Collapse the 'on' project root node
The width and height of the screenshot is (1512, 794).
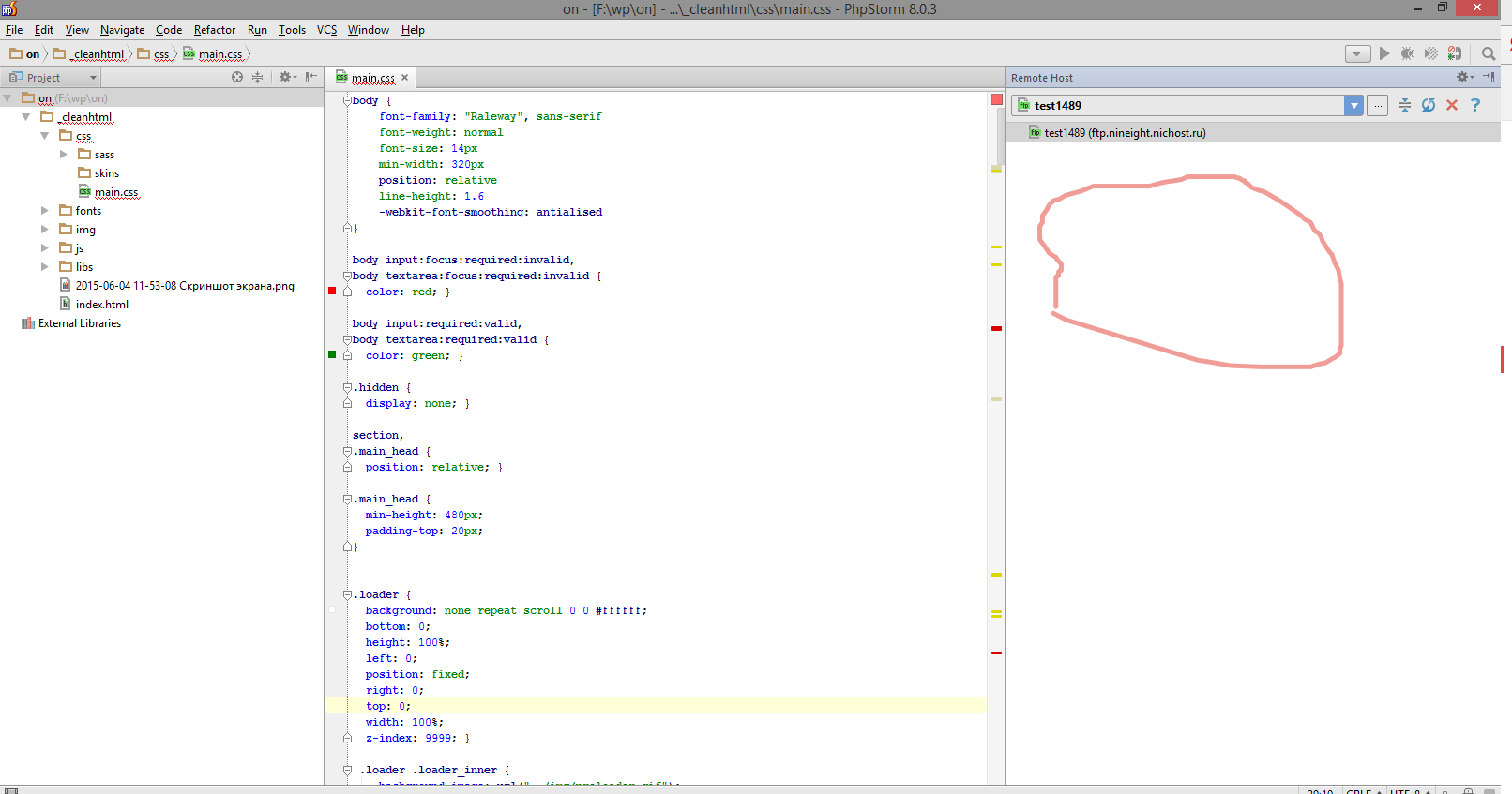click(x=8, y=98)
